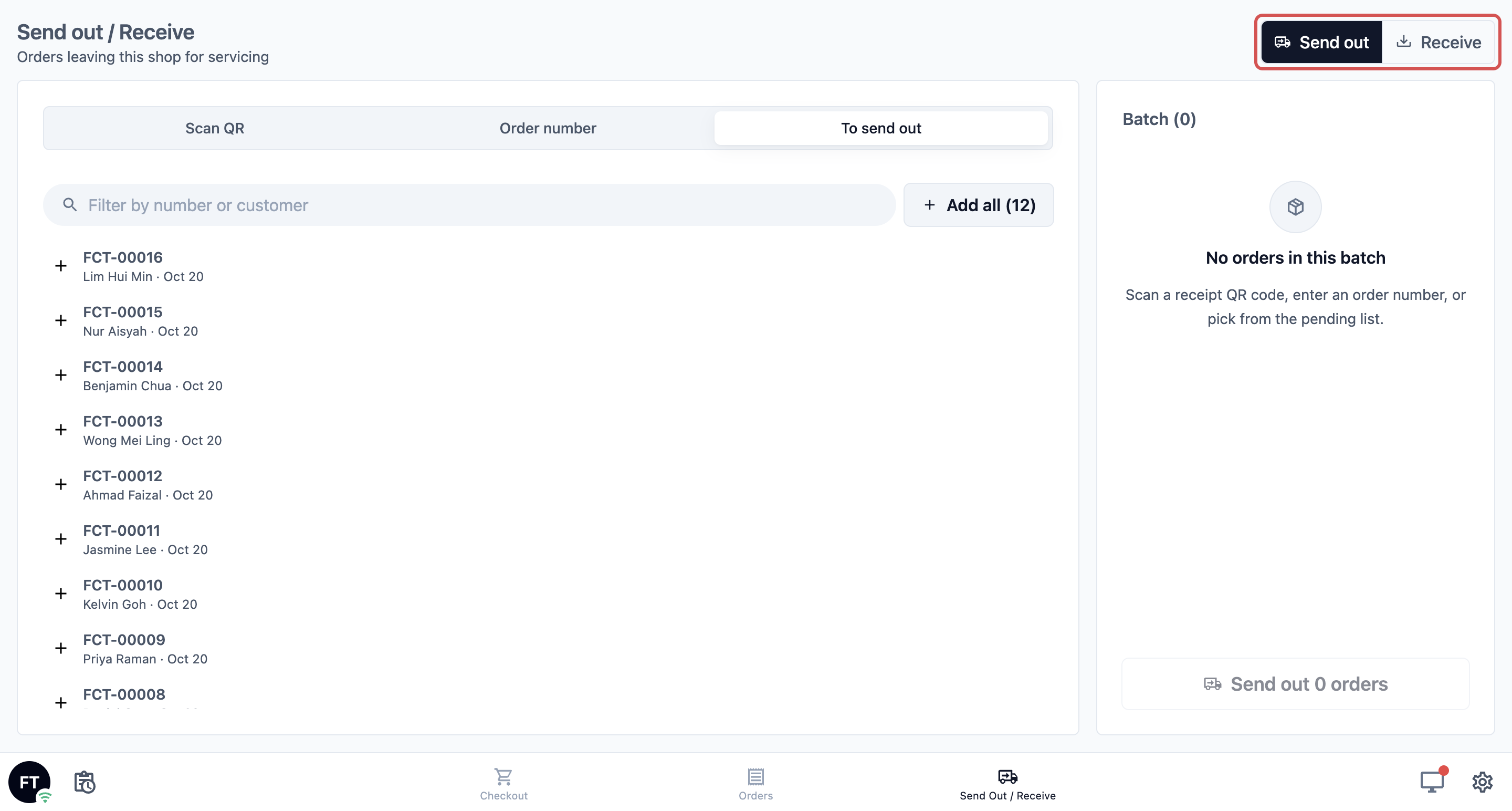Add order FCT-00016 using its plus icon
Image resolution: width=1512 pixels, height=811 pixels.
click(60, 266)
